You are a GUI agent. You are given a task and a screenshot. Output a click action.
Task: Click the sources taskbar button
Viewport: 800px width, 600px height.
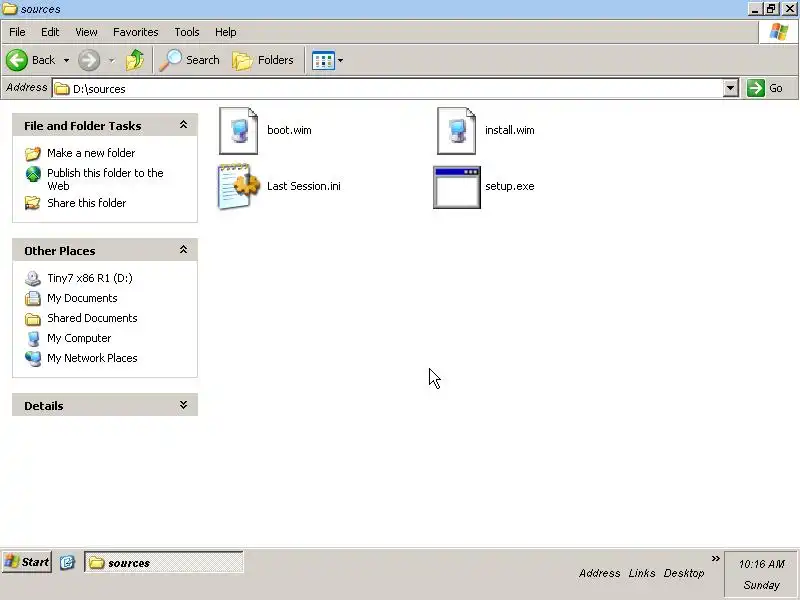[x=163, y=562]
